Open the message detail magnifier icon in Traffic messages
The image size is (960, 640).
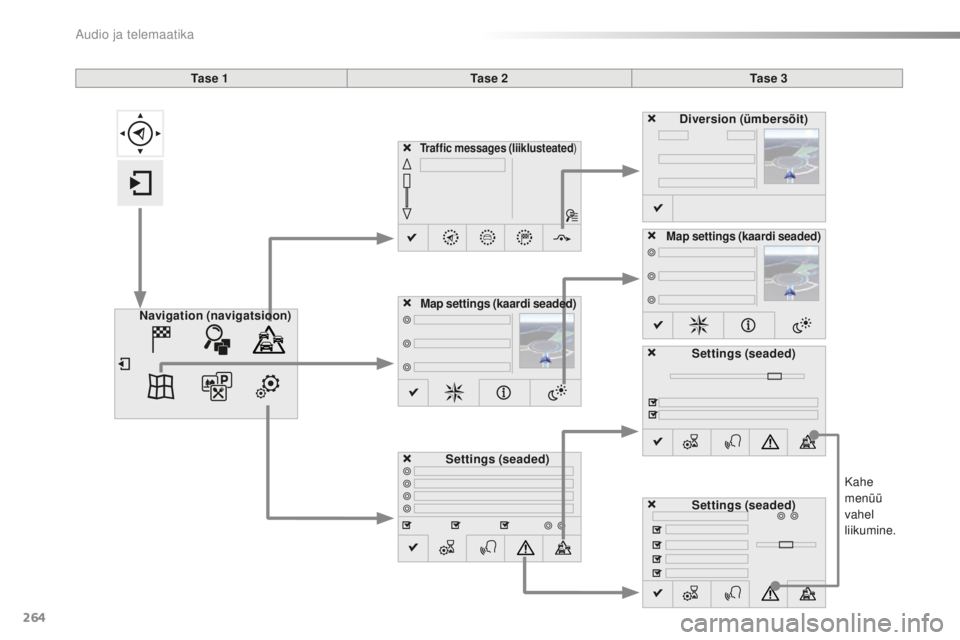(x=572, y=216)
